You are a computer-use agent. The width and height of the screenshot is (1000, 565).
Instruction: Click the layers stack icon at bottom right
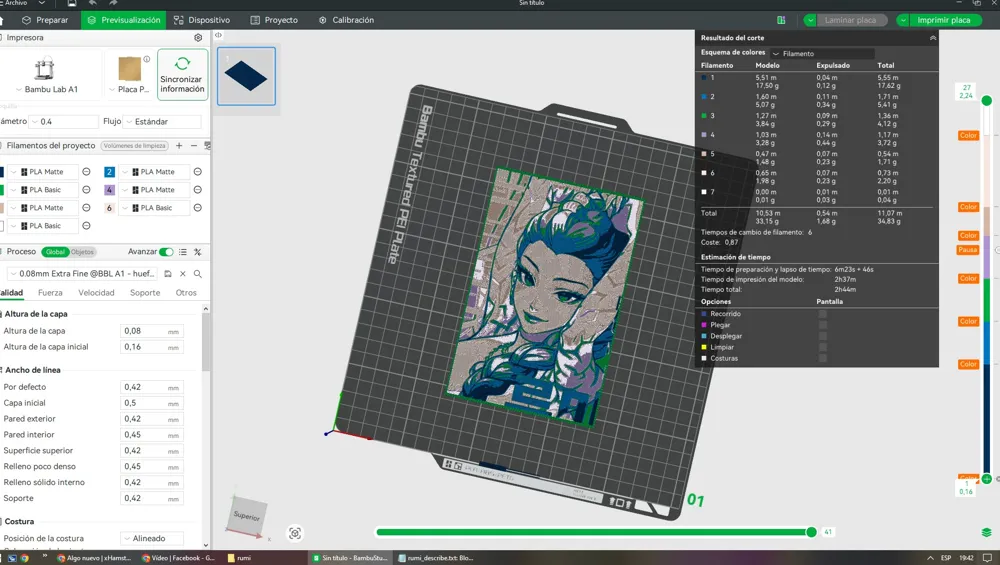click(987, 532)
